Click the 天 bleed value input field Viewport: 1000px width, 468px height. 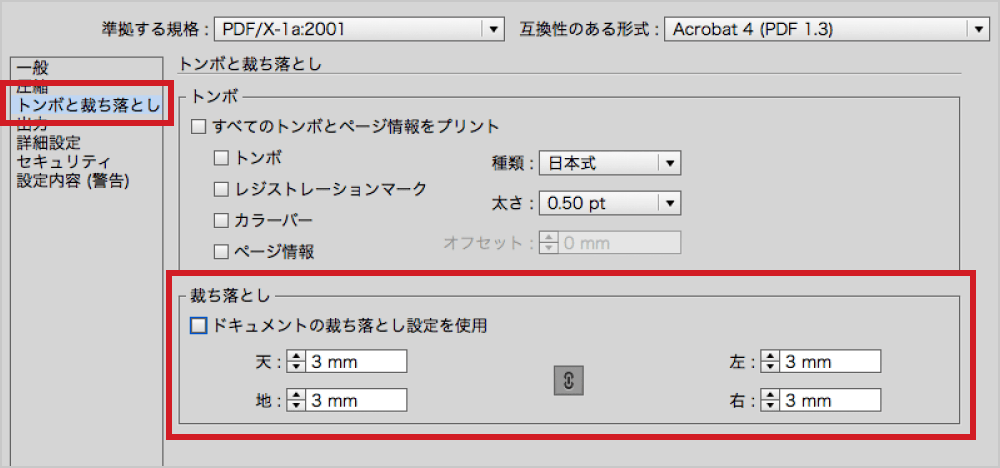pos(356,362)
